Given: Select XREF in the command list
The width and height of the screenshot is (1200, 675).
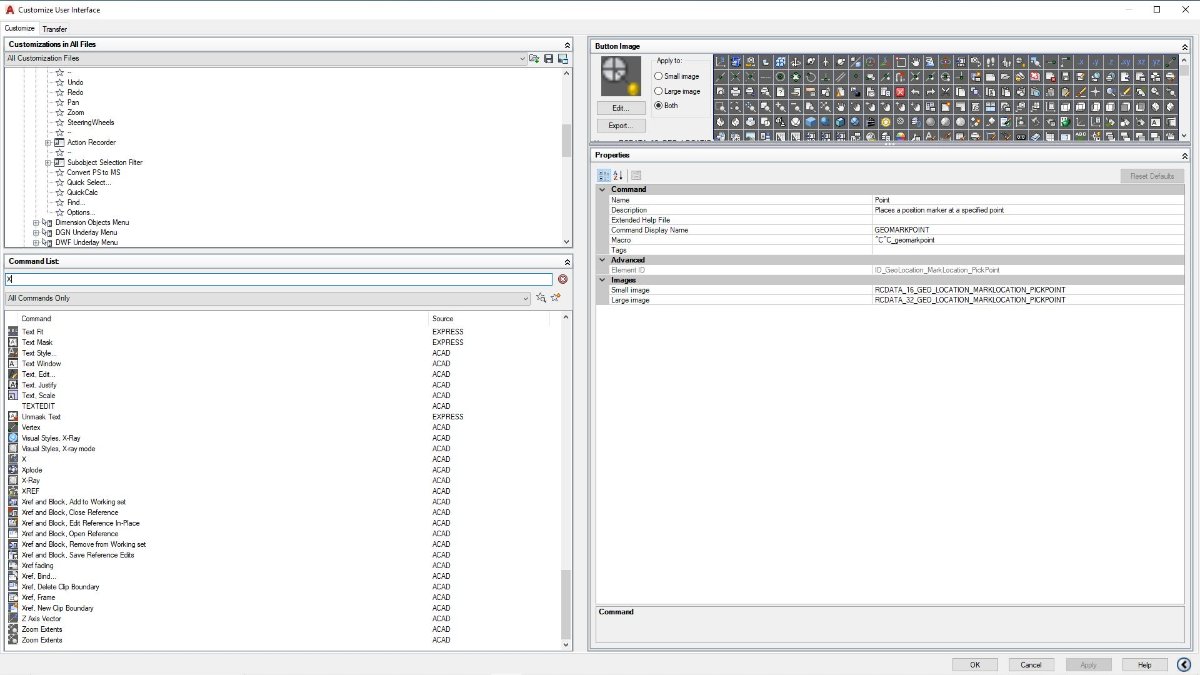Looking at the screenshot, I should [x=31, y=491].
